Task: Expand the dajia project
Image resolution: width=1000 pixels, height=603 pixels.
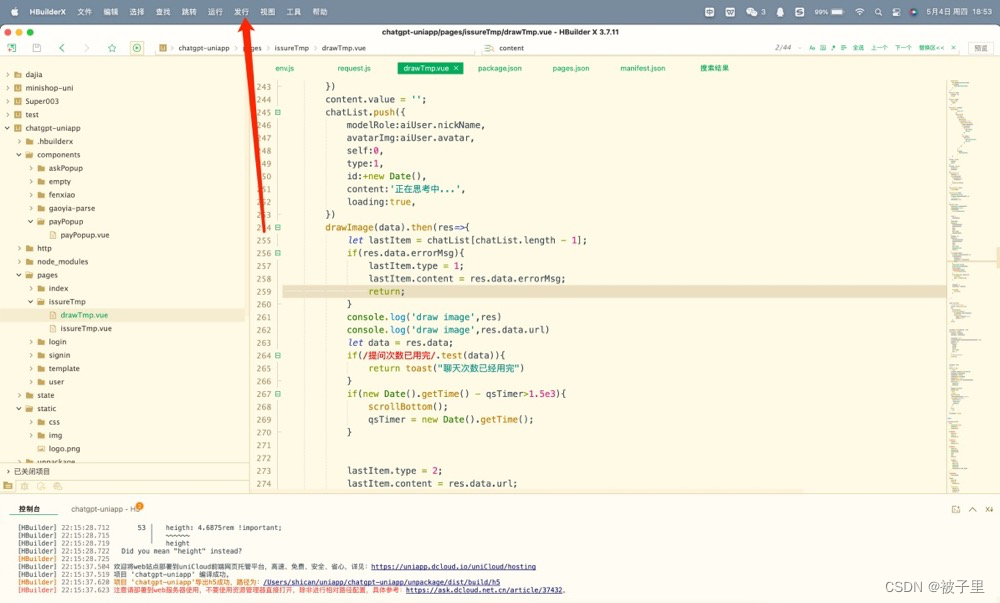Action: (x=8, y=75)
